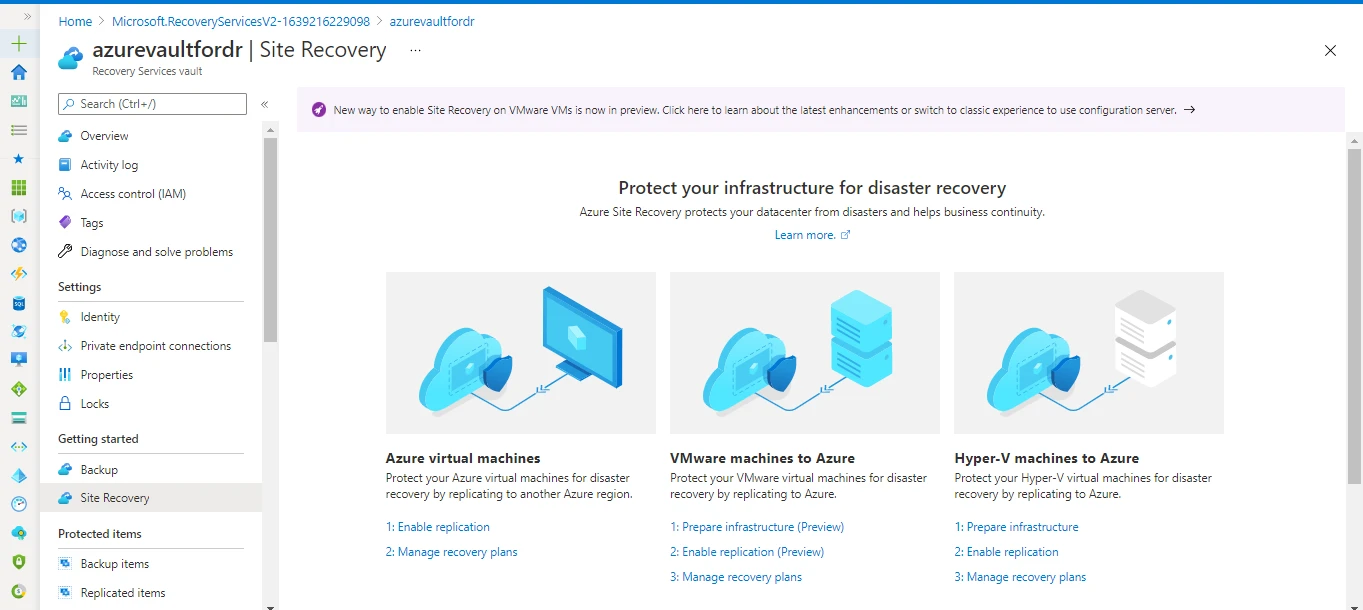Open the Dashboard icon in the left rail
This screenshot has height=610, width=1363.
point(17,100)
